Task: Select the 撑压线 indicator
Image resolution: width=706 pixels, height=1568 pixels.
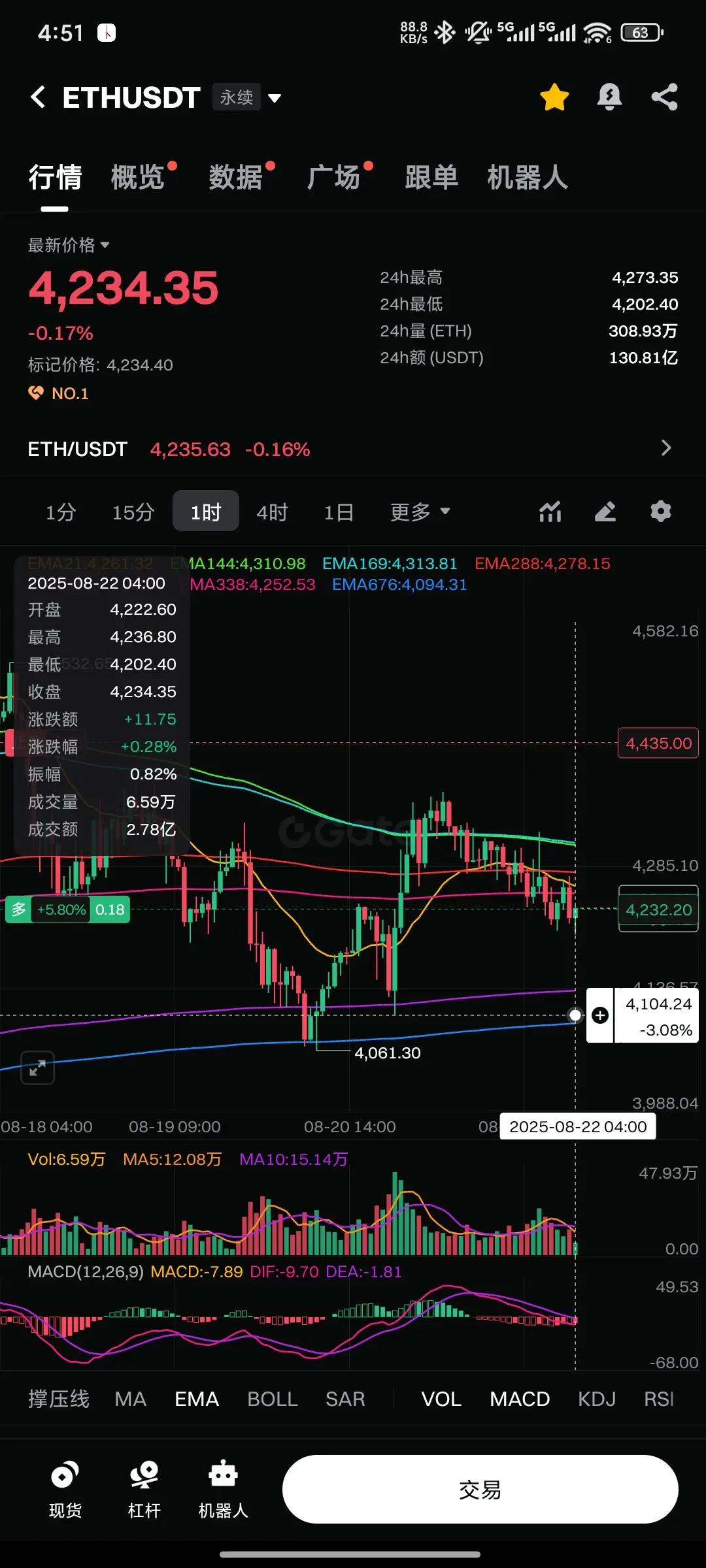Action: (59, 1399)
